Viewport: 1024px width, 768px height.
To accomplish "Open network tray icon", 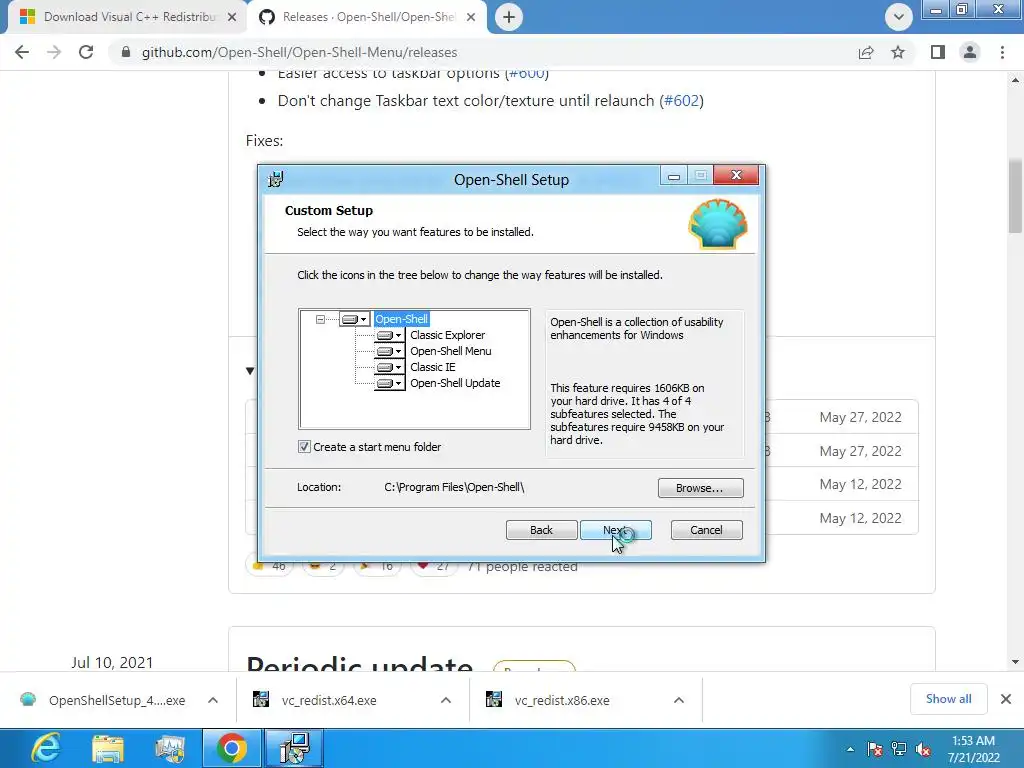I will [x=899, y=749].
